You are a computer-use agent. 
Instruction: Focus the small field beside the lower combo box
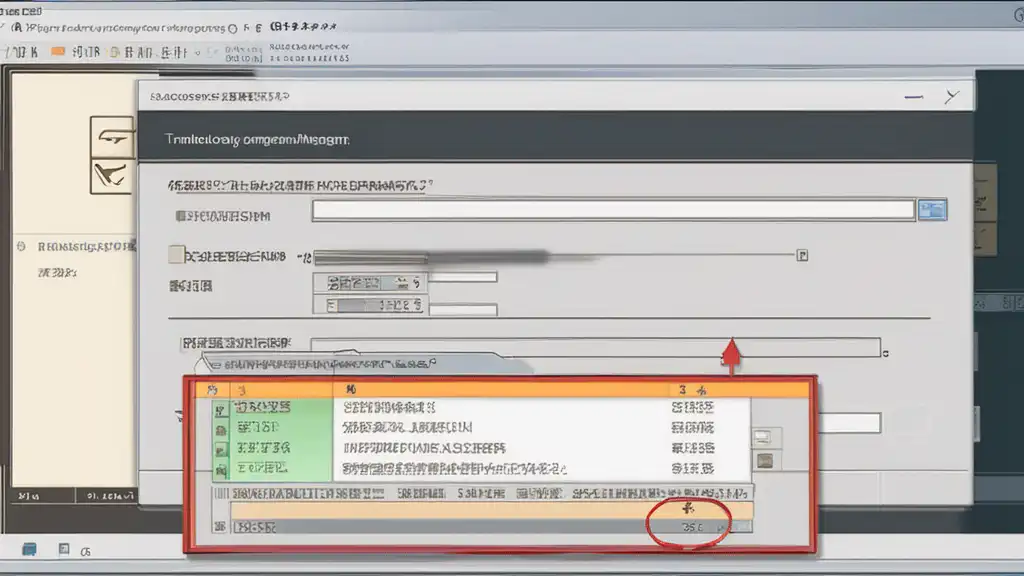coord(463,310)
